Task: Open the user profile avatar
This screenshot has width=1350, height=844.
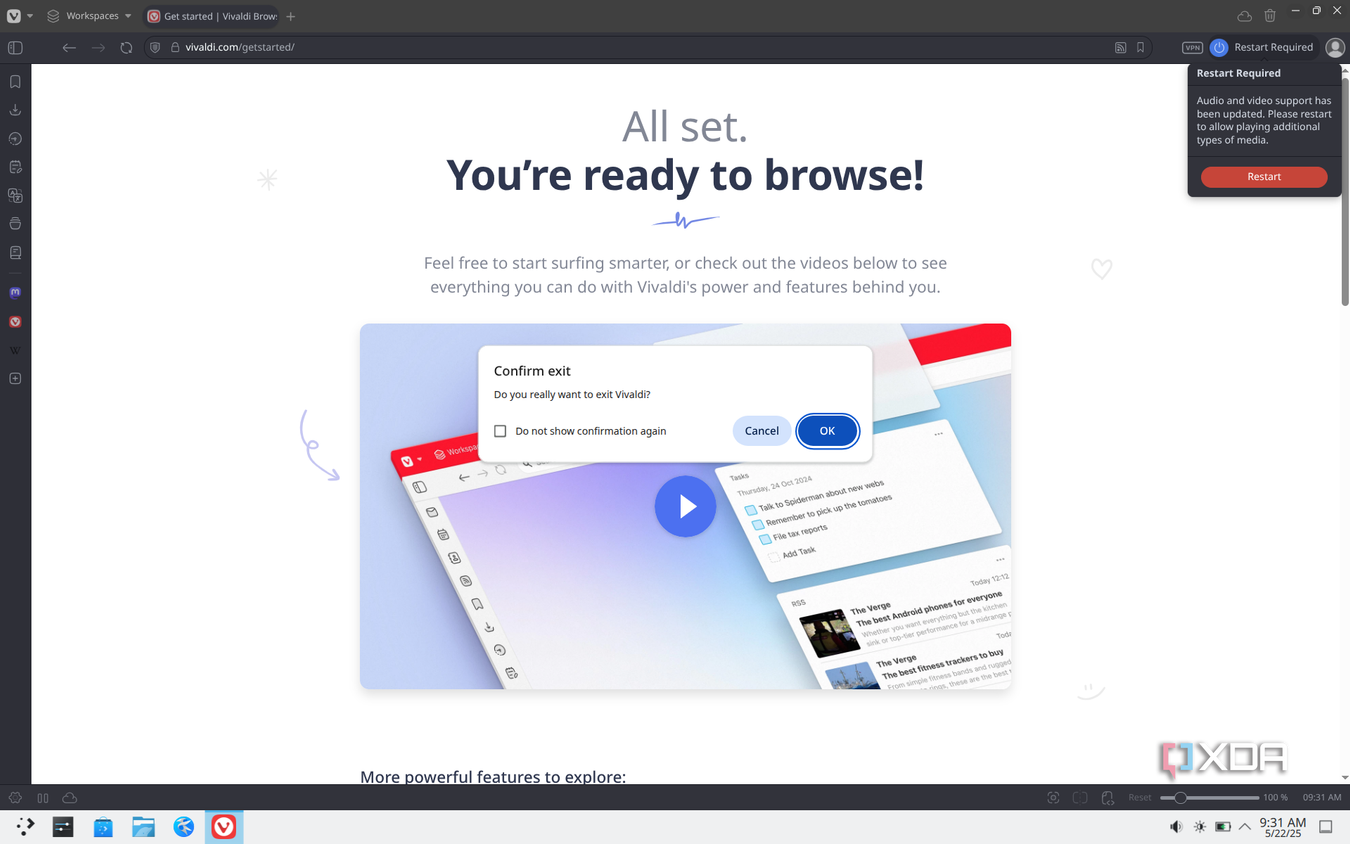Action: 1335,47
